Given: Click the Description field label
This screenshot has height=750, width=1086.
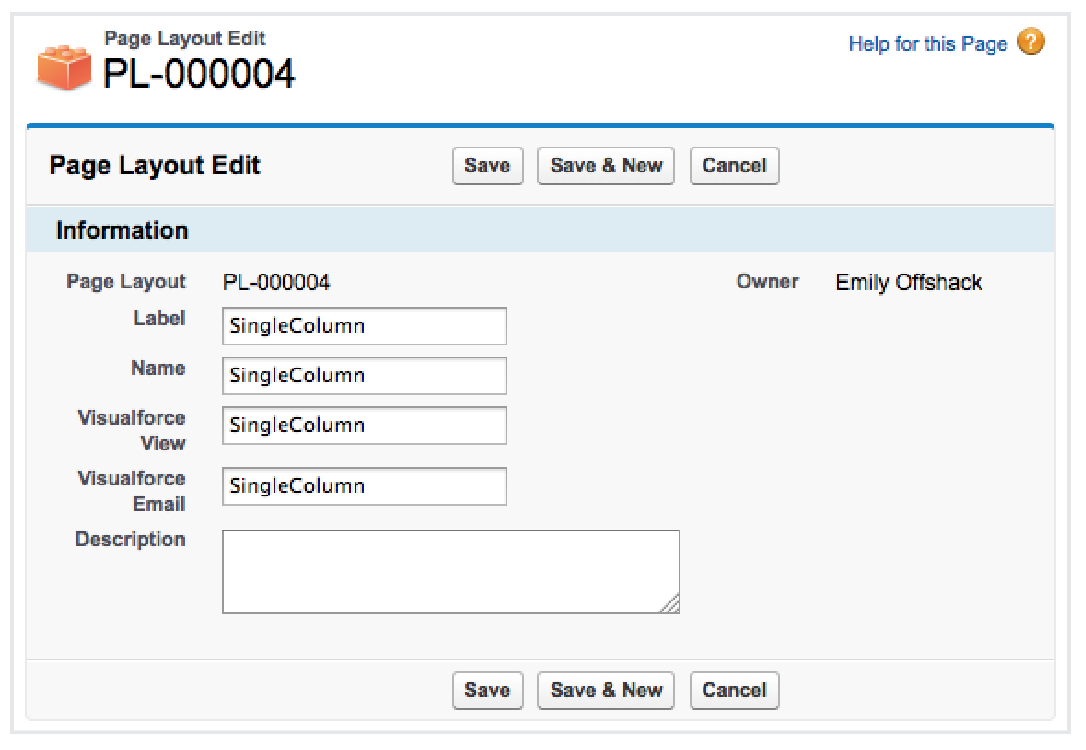Looking at the screenshot, I should tap(130, 540).
